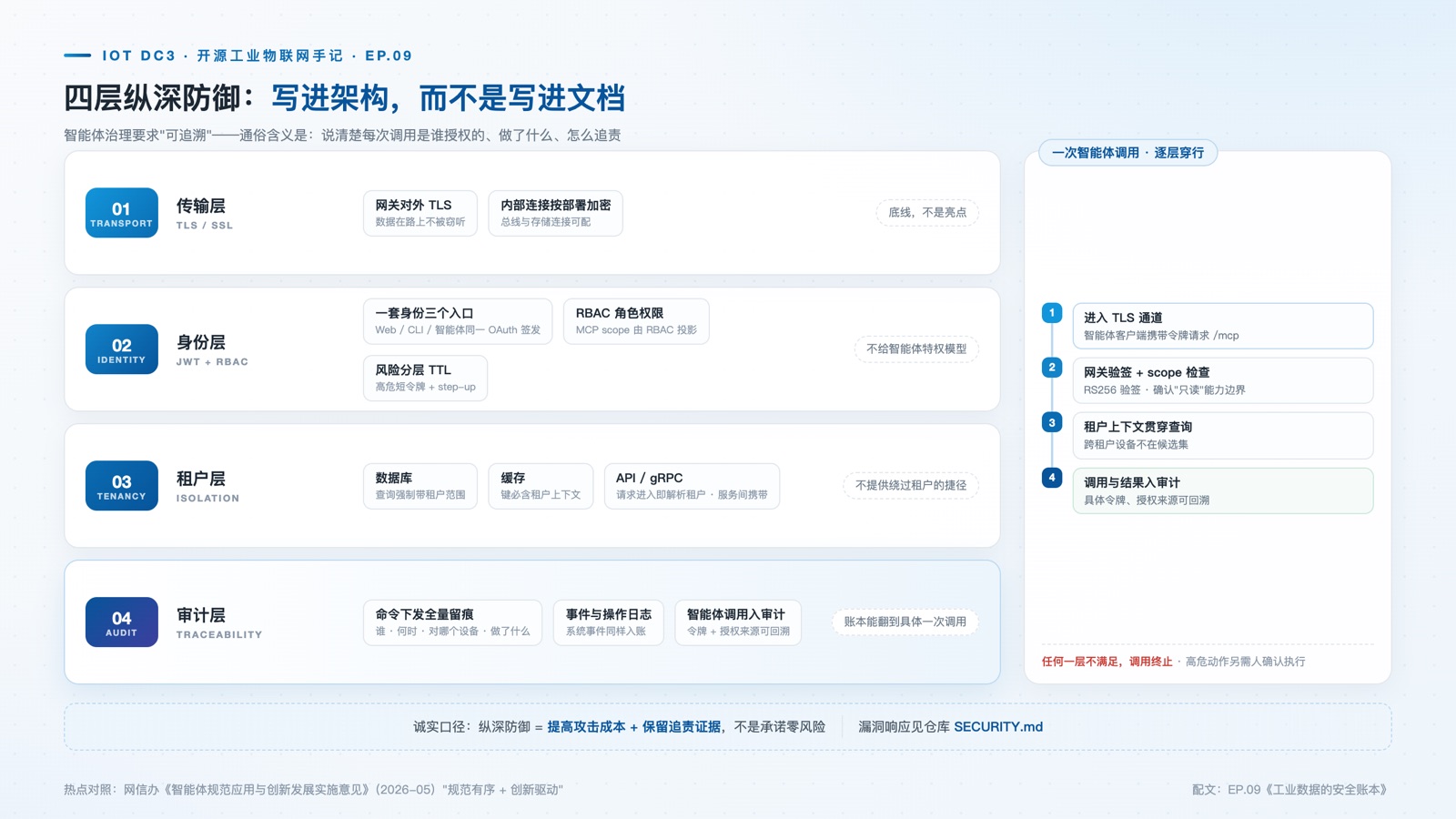Image resolution: width=1456 pixels, height=819 pixels.
Task: Click the 高危动作另需人确认执行 note
Action: coord(1245,662)
